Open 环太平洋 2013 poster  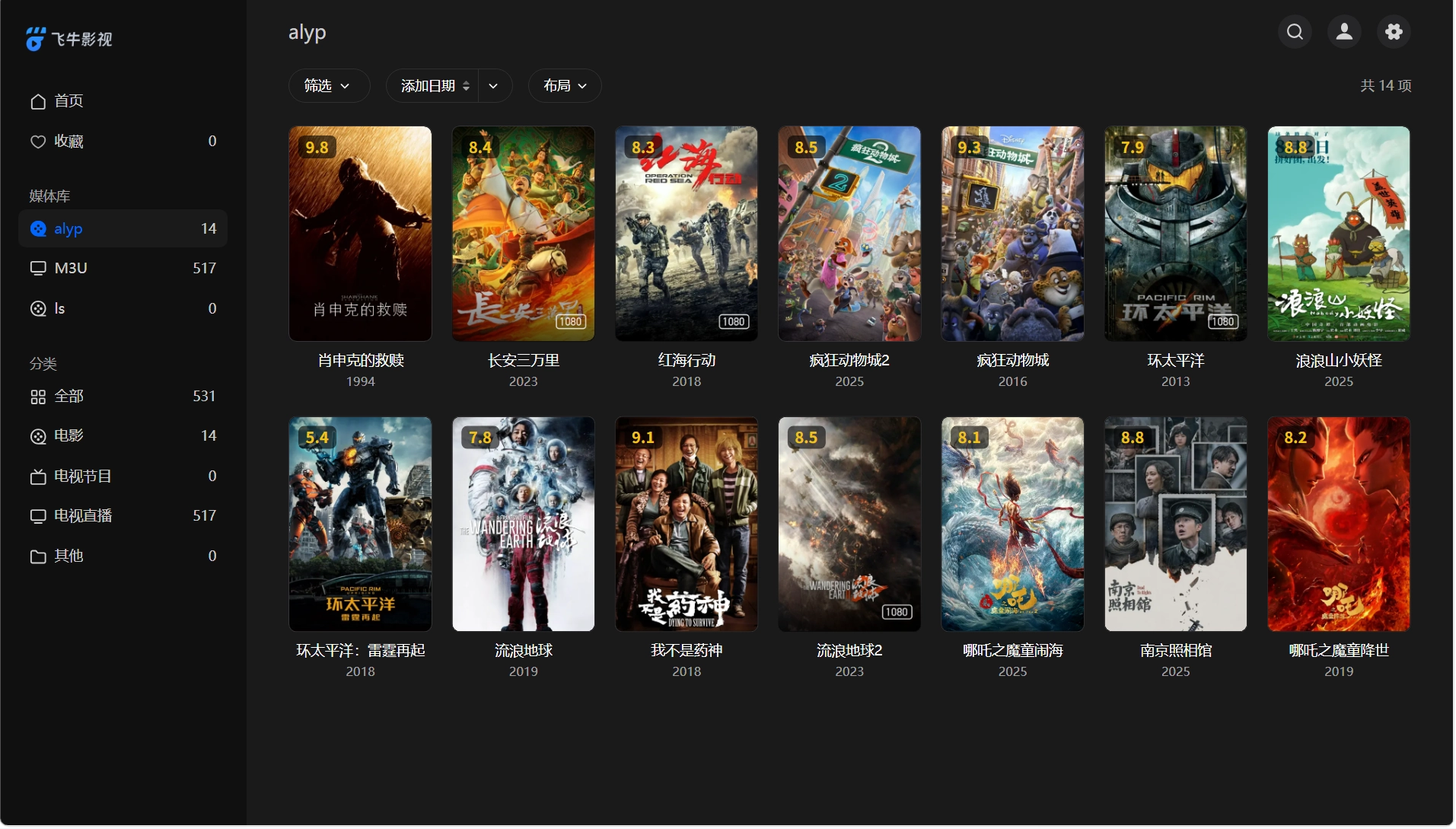coord(1176,234)
